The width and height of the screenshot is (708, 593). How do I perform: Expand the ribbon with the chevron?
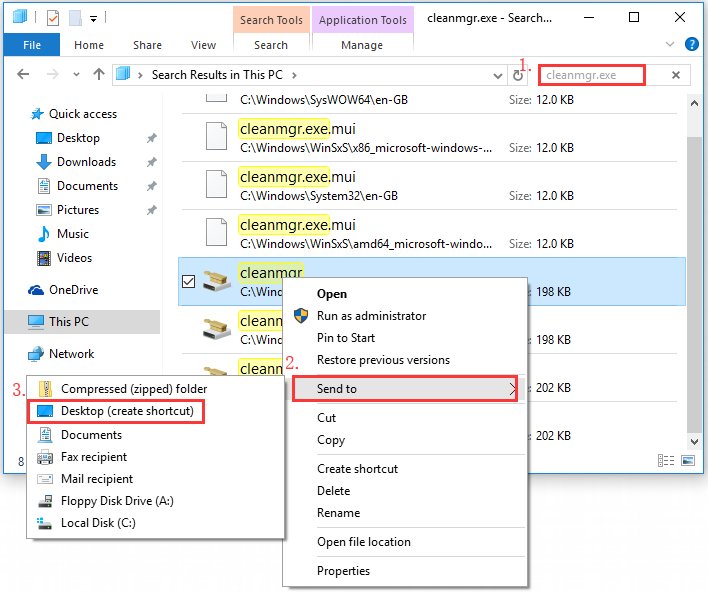(670, 44)
